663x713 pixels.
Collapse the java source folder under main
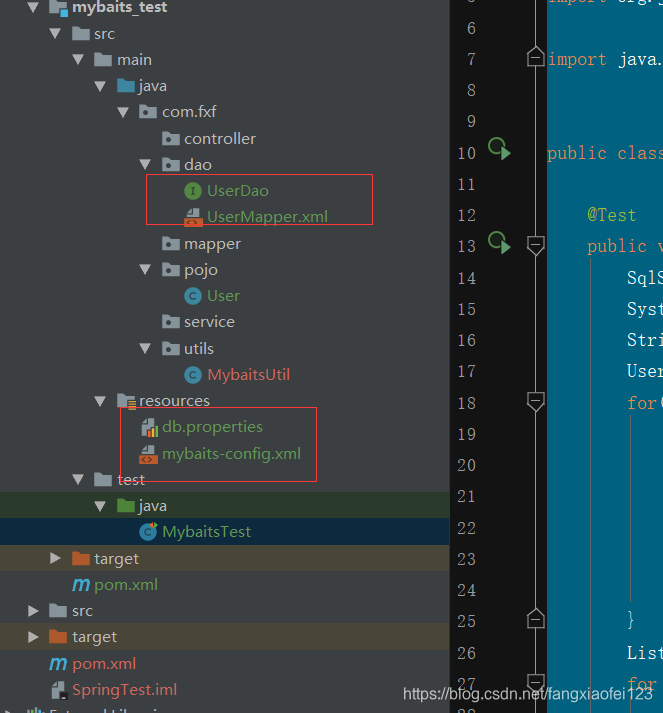100,86
